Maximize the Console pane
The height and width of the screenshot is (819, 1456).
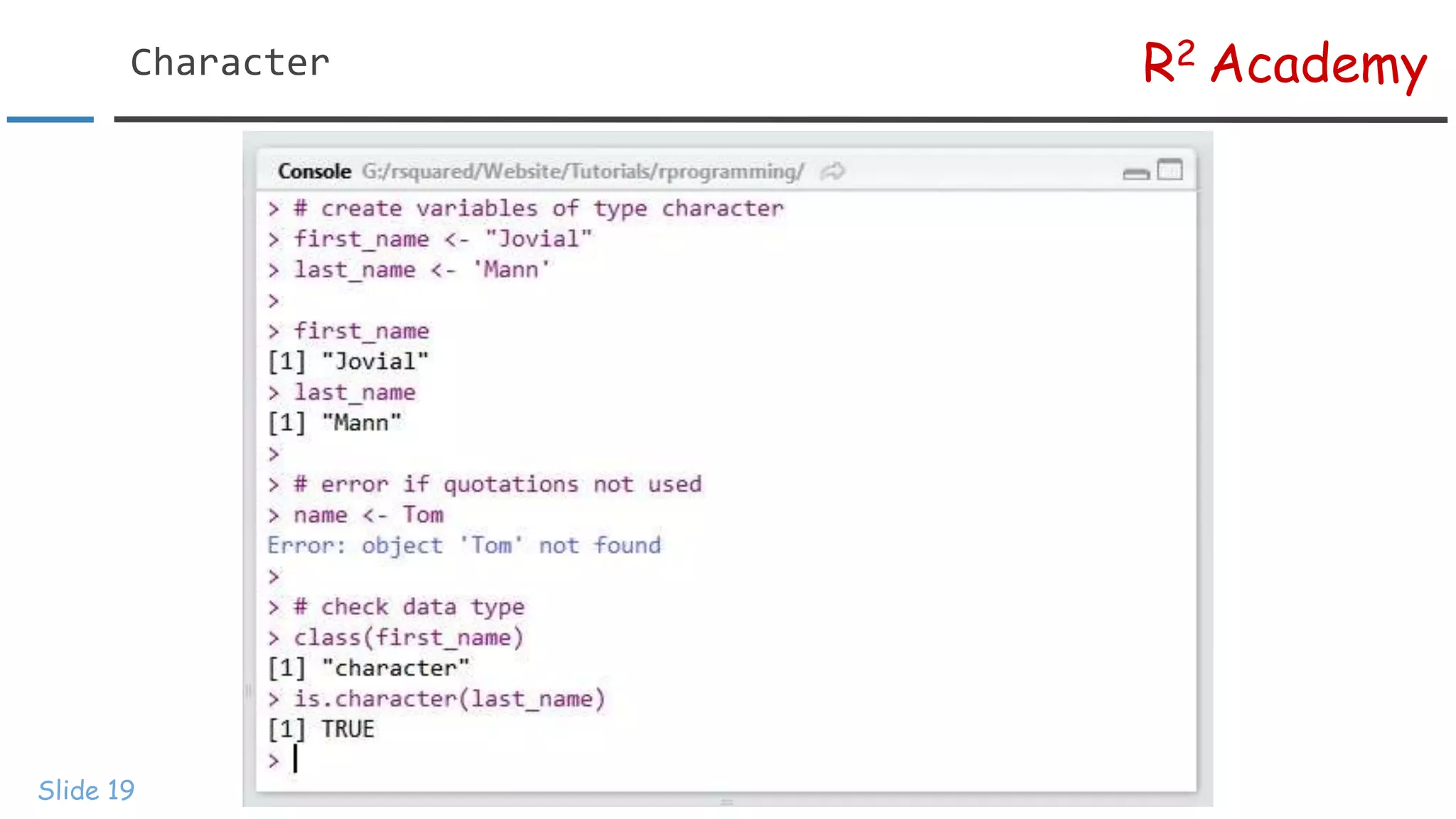[x=1169, y=171]
